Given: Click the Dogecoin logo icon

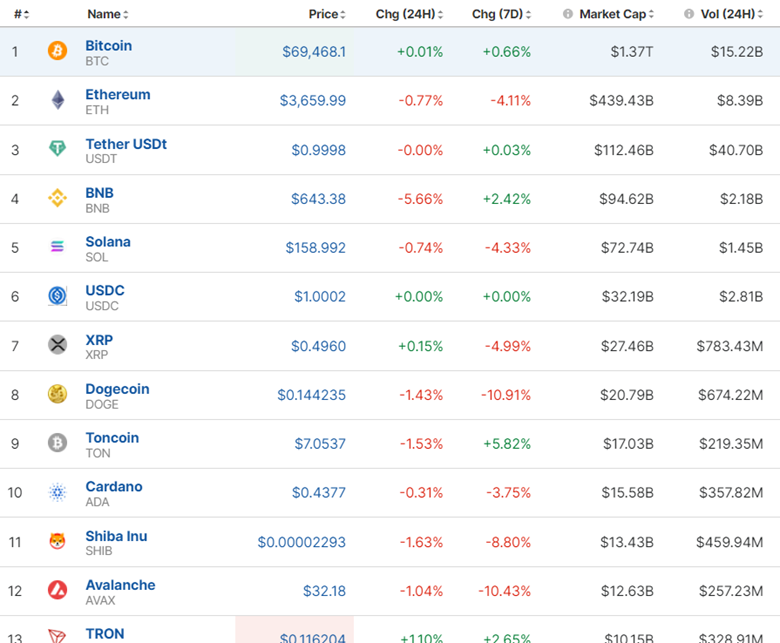Looking at the screenshot, I should [57, 394].
